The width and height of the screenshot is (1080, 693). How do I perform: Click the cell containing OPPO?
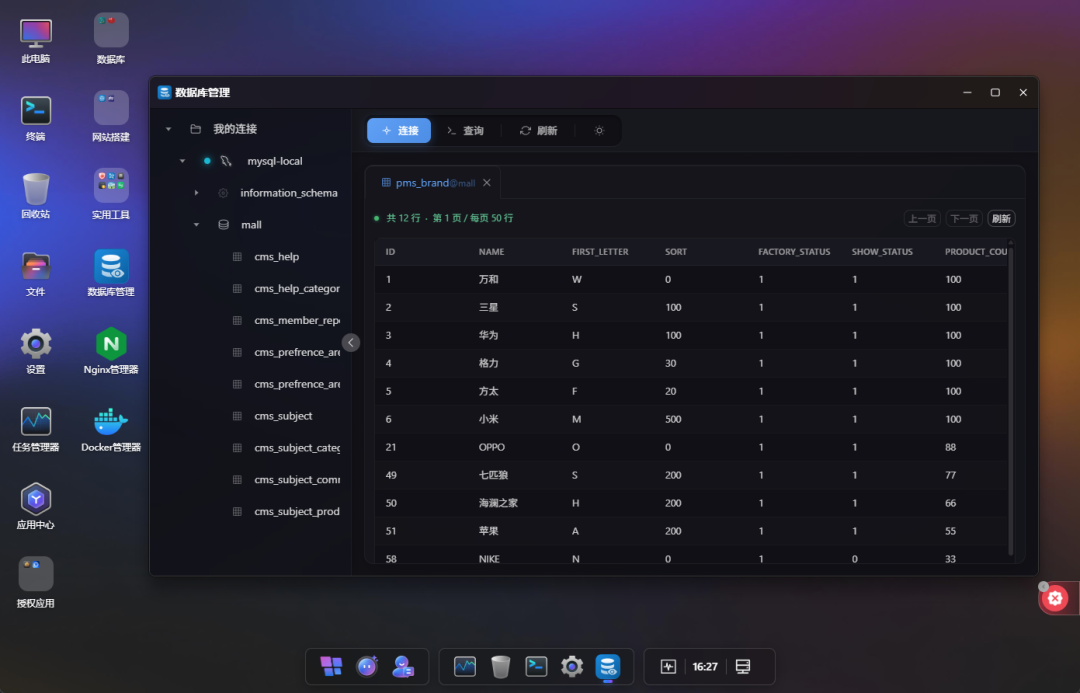[492, 447]
